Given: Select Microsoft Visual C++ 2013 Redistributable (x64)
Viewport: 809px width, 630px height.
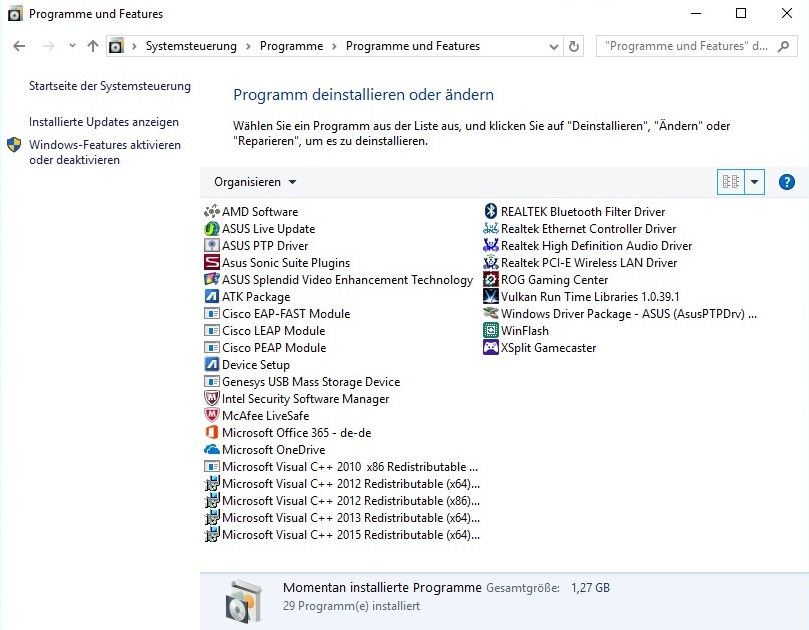Looking at the screenshot, I should pos(342,518).
